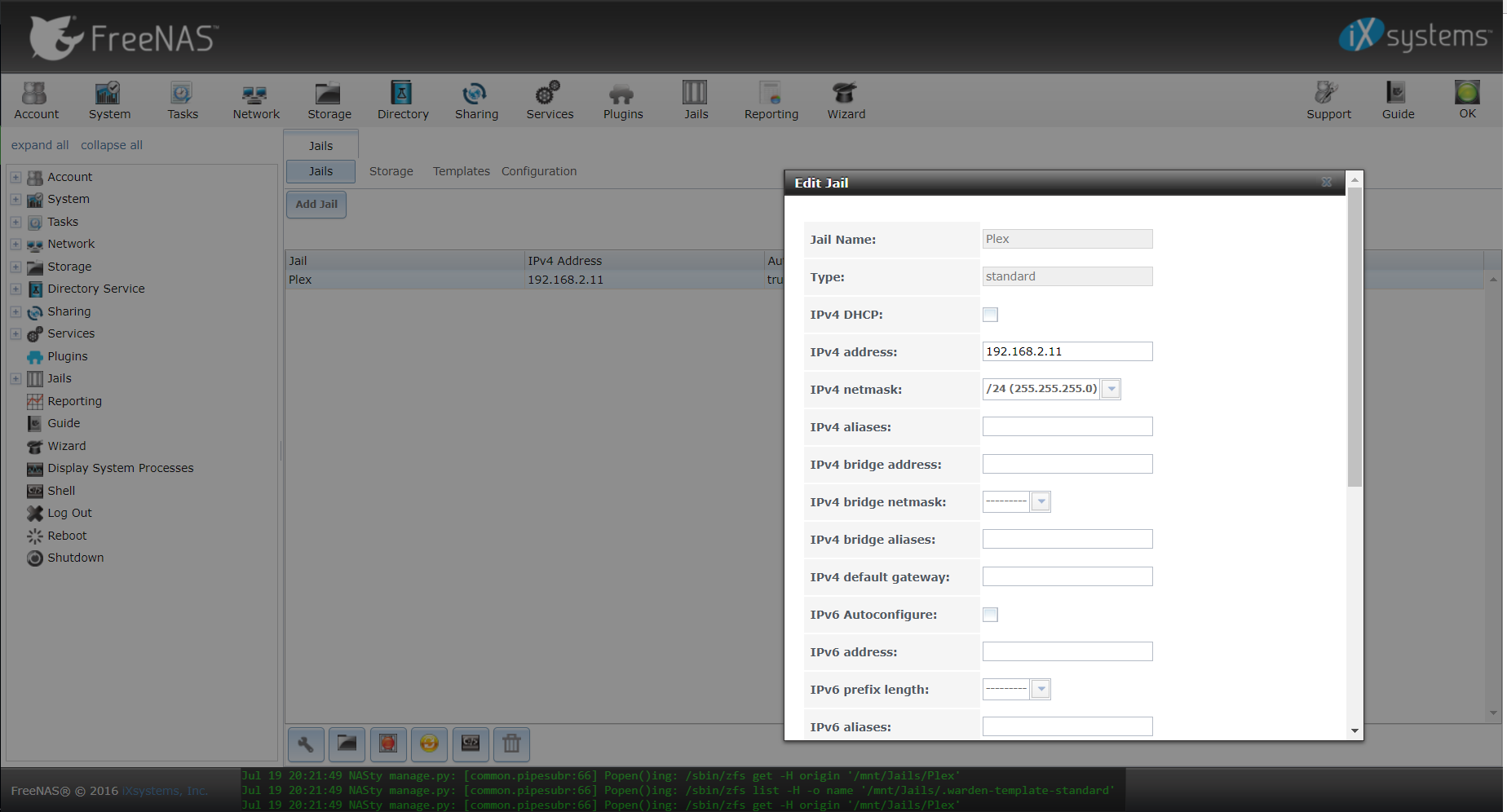
Task: Expand the Services tree node
Action: tap(15, 333)
